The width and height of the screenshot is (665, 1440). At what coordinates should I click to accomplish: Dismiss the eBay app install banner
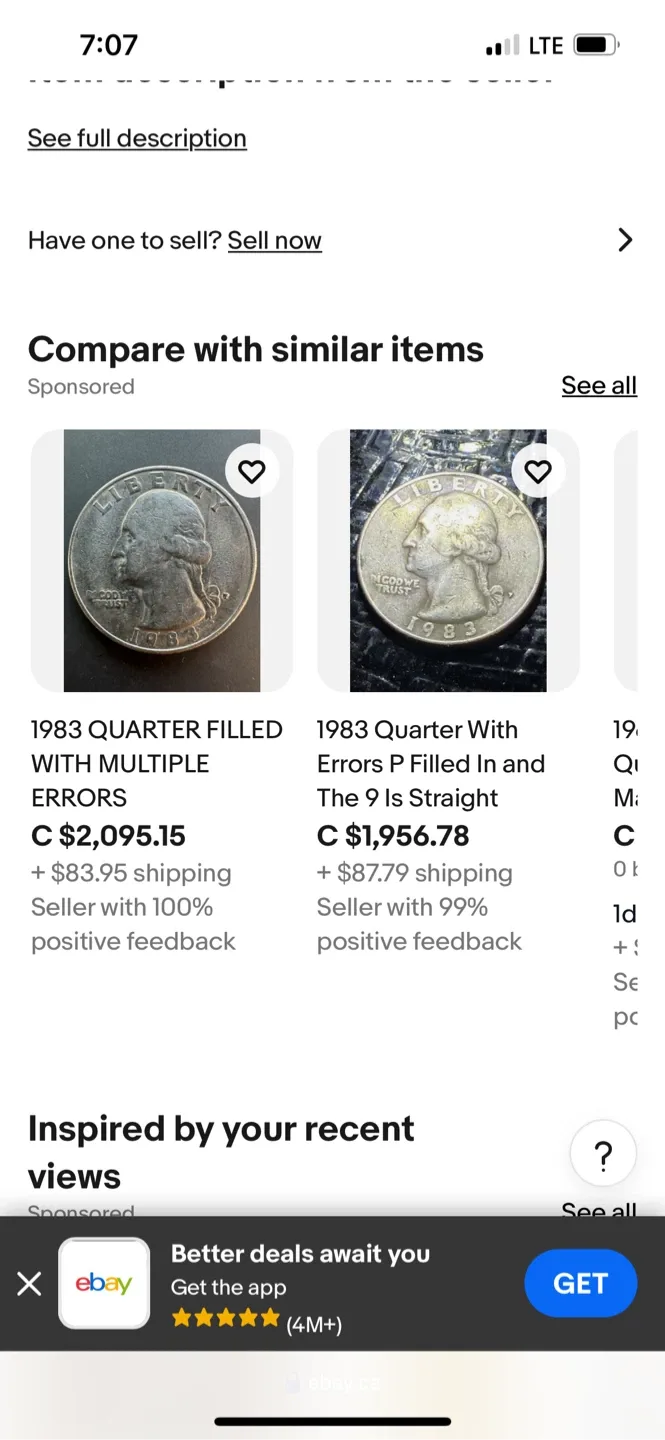[29, 1283]
